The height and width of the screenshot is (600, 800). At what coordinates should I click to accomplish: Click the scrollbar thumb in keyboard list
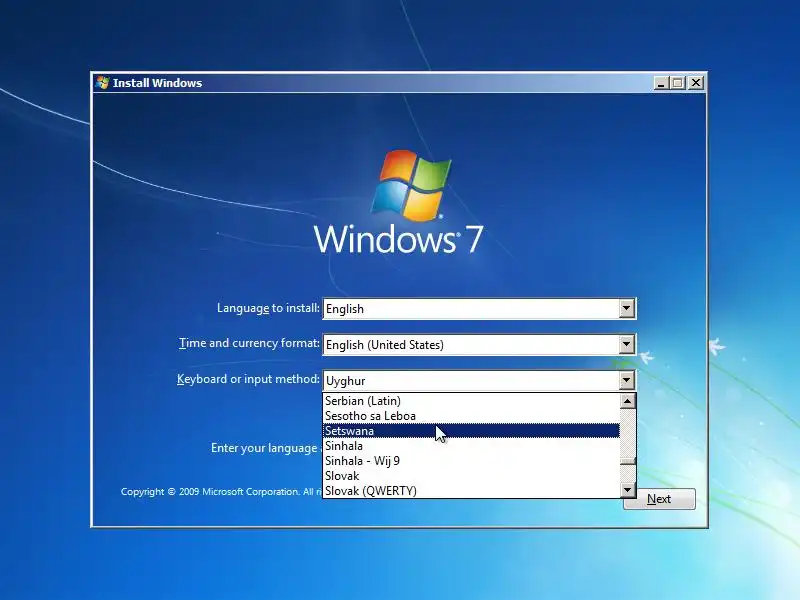[x=628, y=461]
